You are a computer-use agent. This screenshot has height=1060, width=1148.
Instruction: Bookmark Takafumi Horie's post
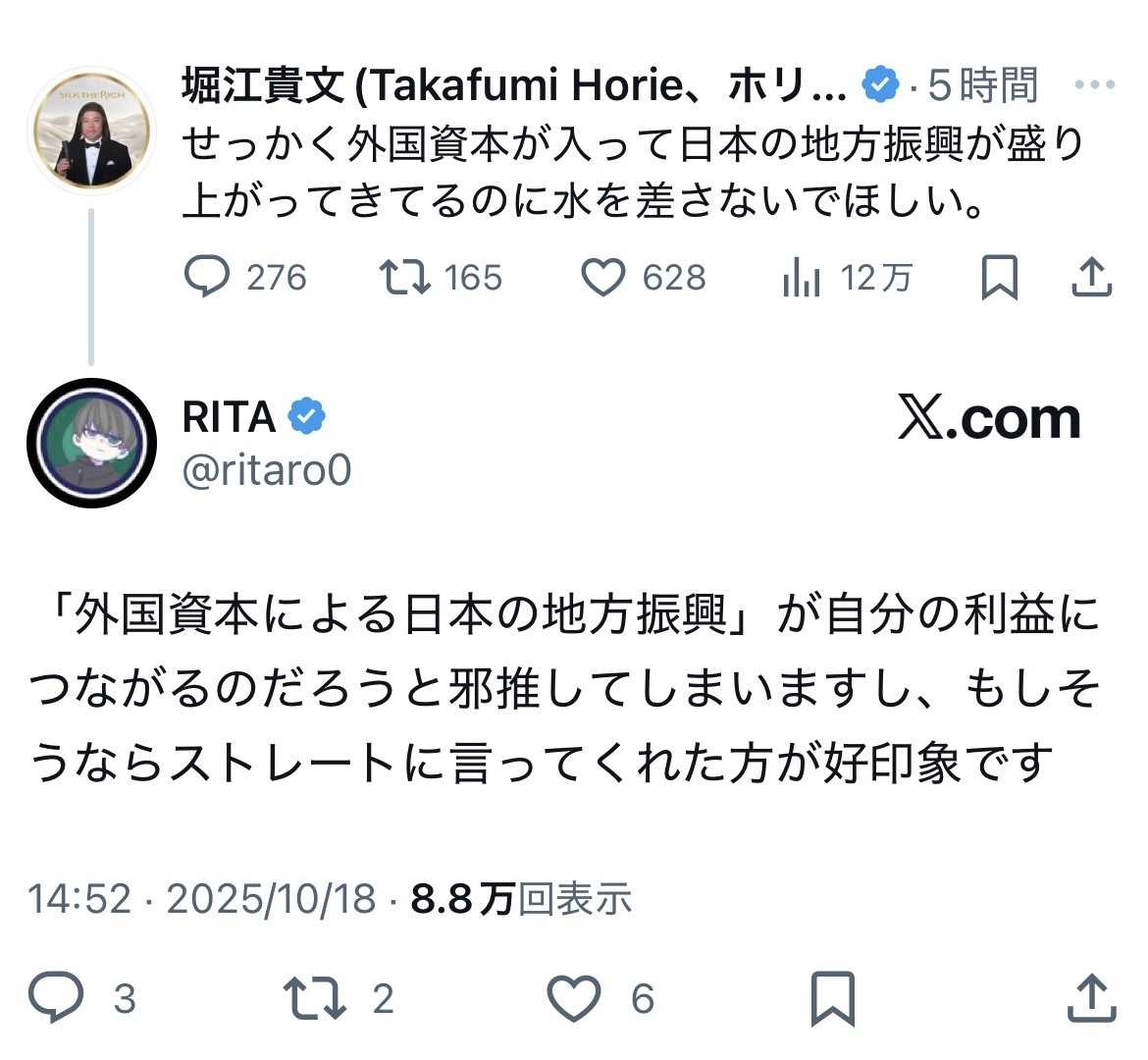coord(999,278)
